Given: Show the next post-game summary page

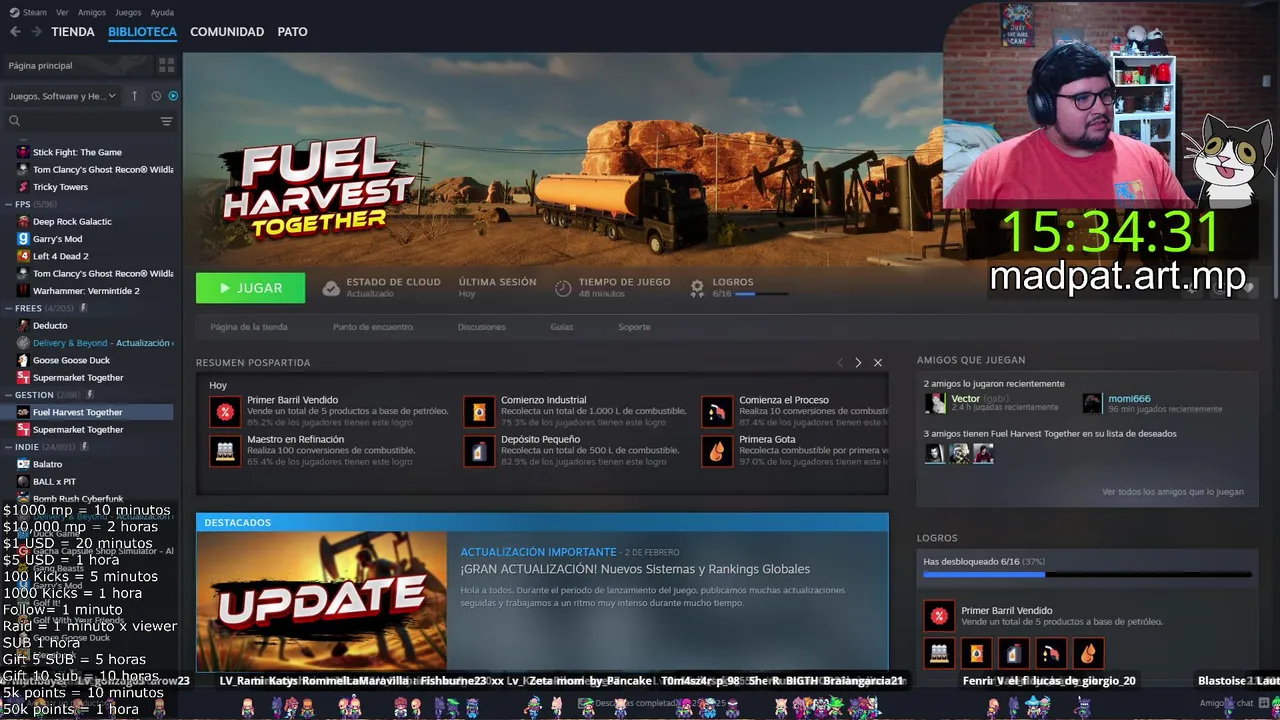Looking at the screenshot, I should pos(858,362).
